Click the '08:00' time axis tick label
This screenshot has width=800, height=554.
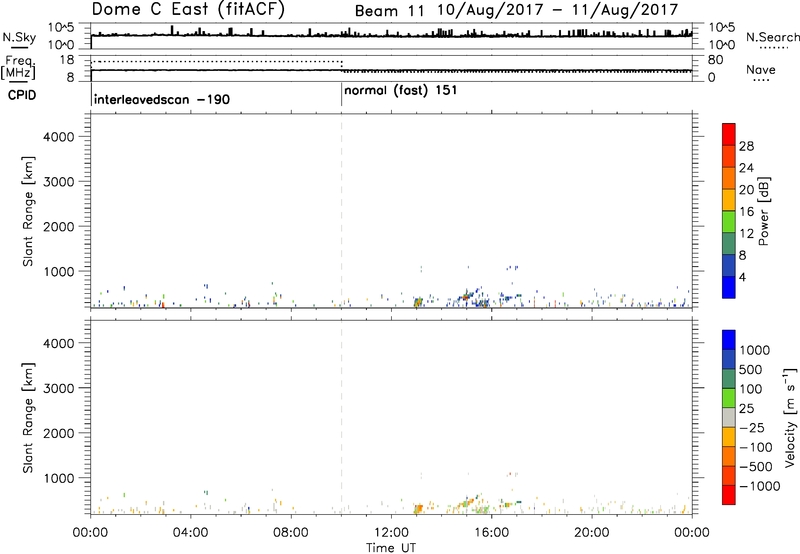[x=291, y=533]
